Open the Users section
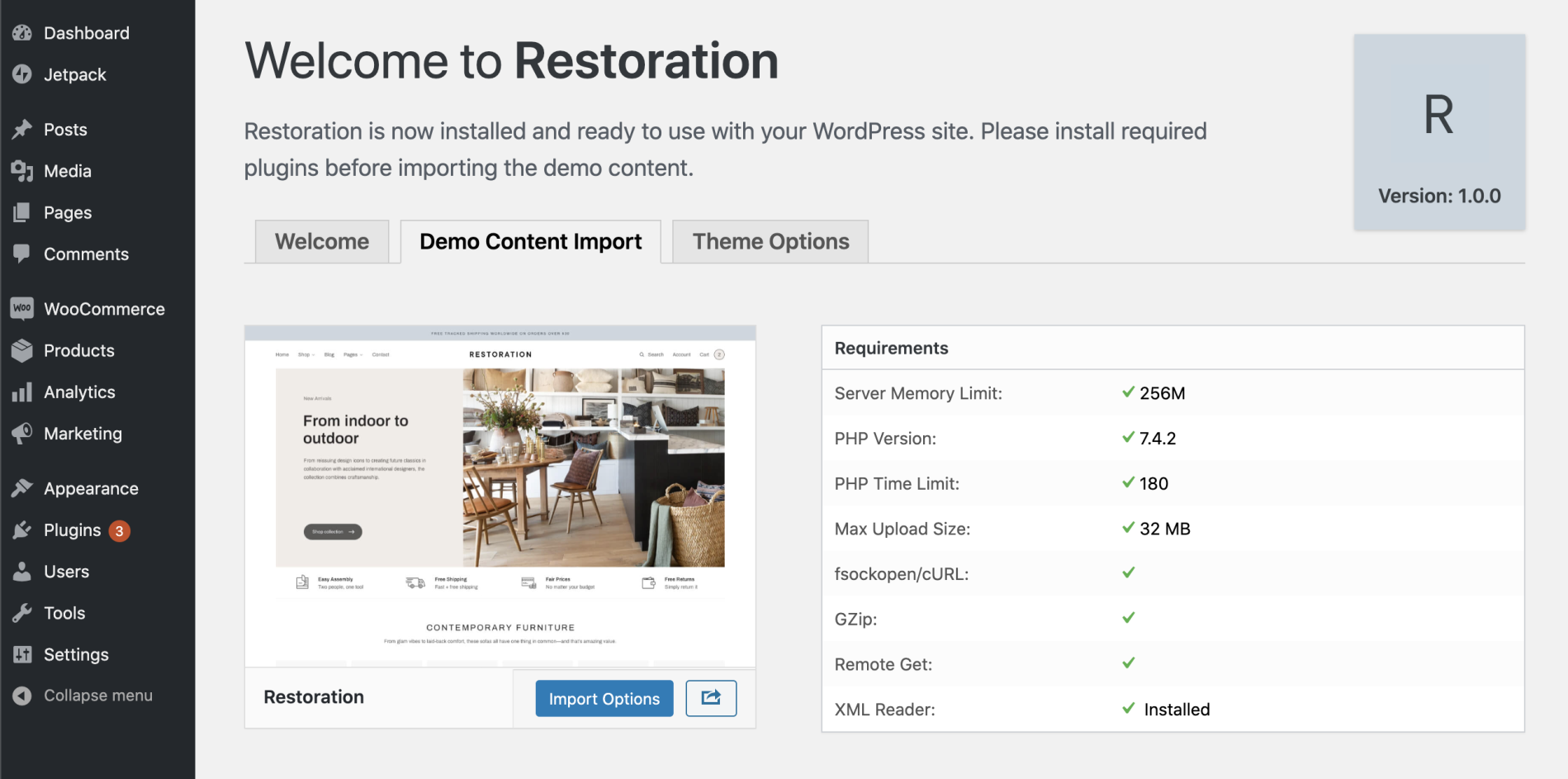 click(x=66, y=571)
